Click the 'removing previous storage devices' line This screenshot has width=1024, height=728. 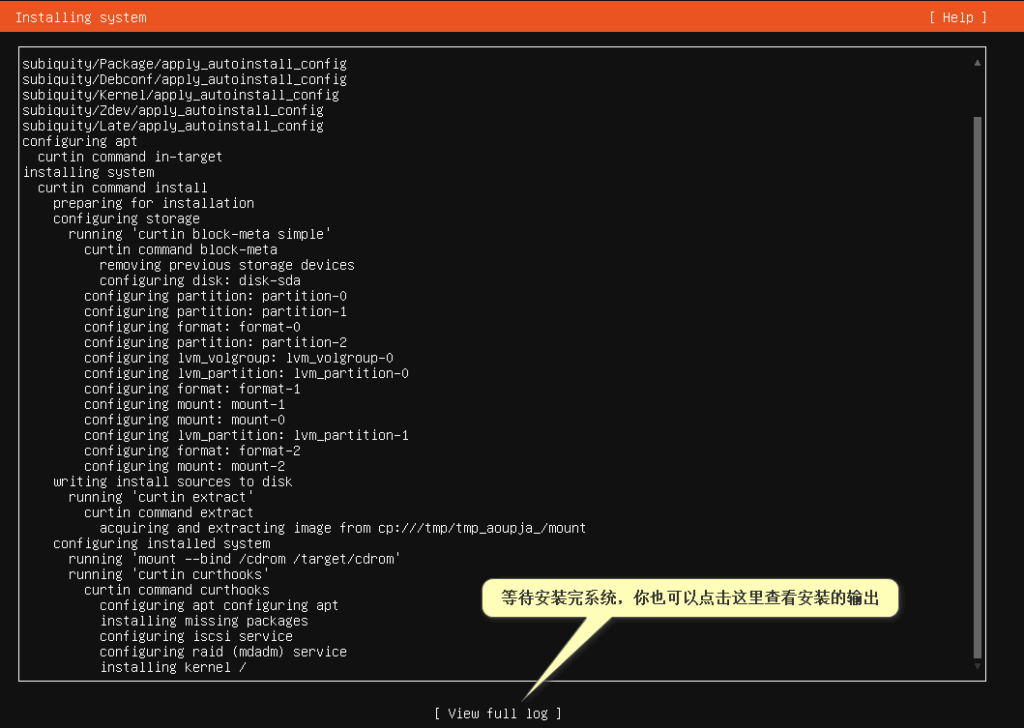tap(226, 265)
